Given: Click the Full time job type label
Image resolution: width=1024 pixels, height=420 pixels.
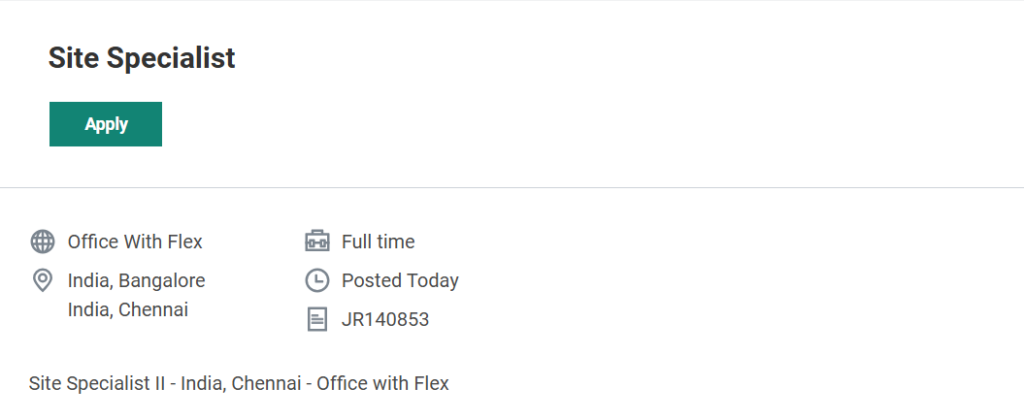Looking at the screenshot, I should coord(378,241).
